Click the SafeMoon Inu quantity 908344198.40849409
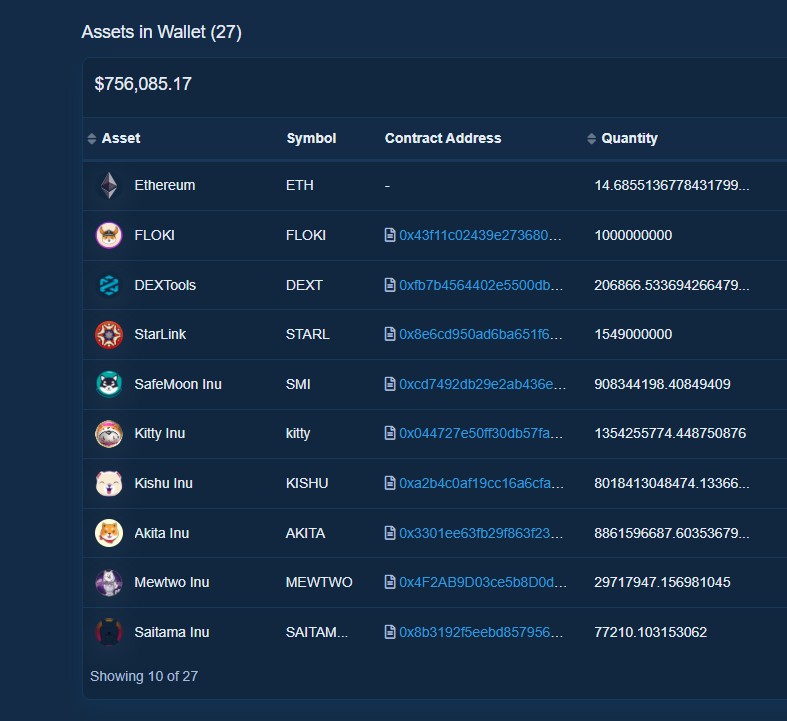 tap(663, 384)
